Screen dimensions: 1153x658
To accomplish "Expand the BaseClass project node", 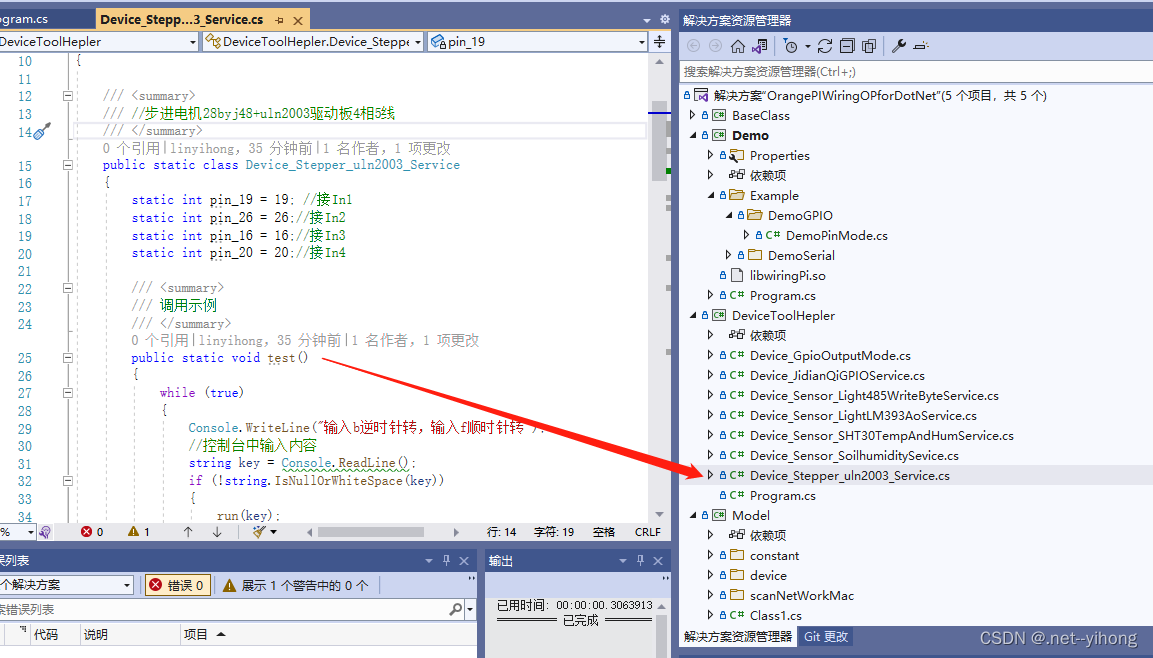I will (692, 115).
